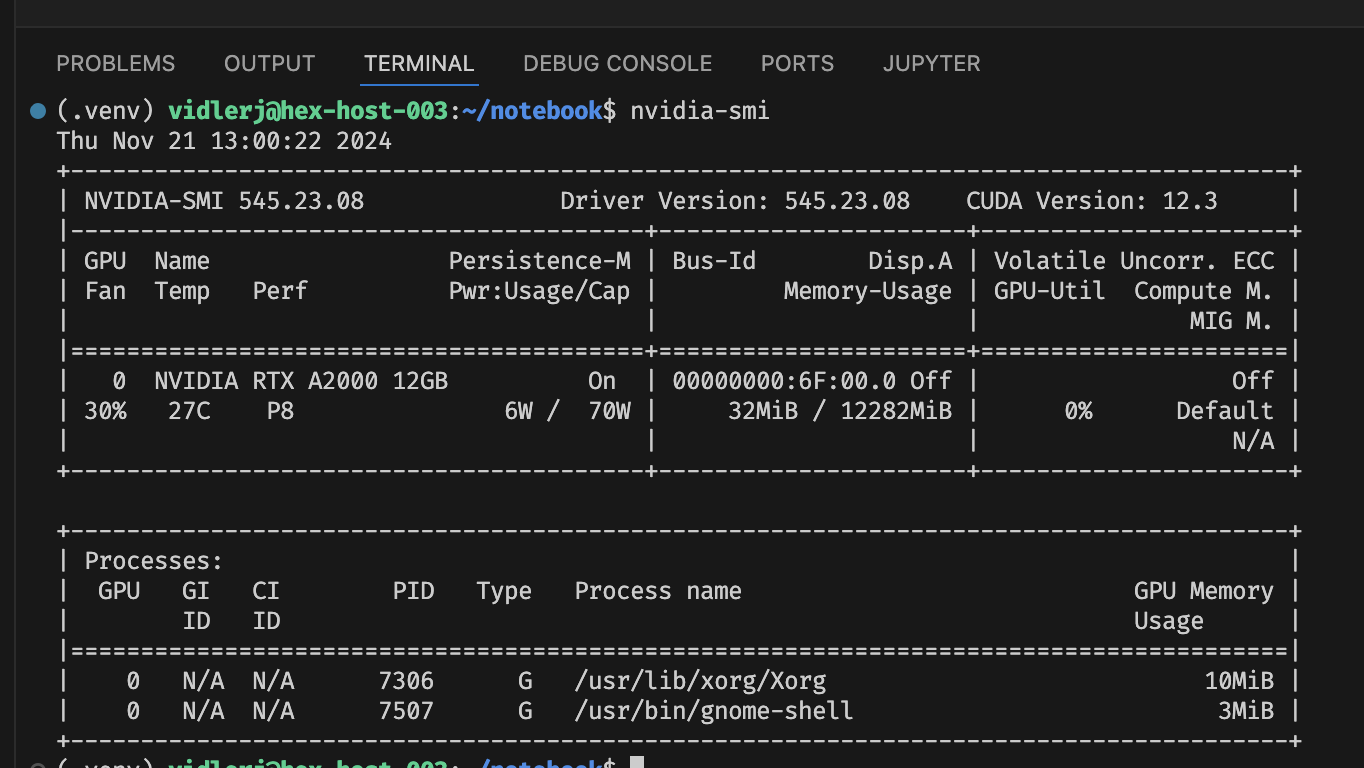Click the timestamp Thu Nov 21 13:00:22 2024
Screen dimensions: 1364x768
coord(225,141)
